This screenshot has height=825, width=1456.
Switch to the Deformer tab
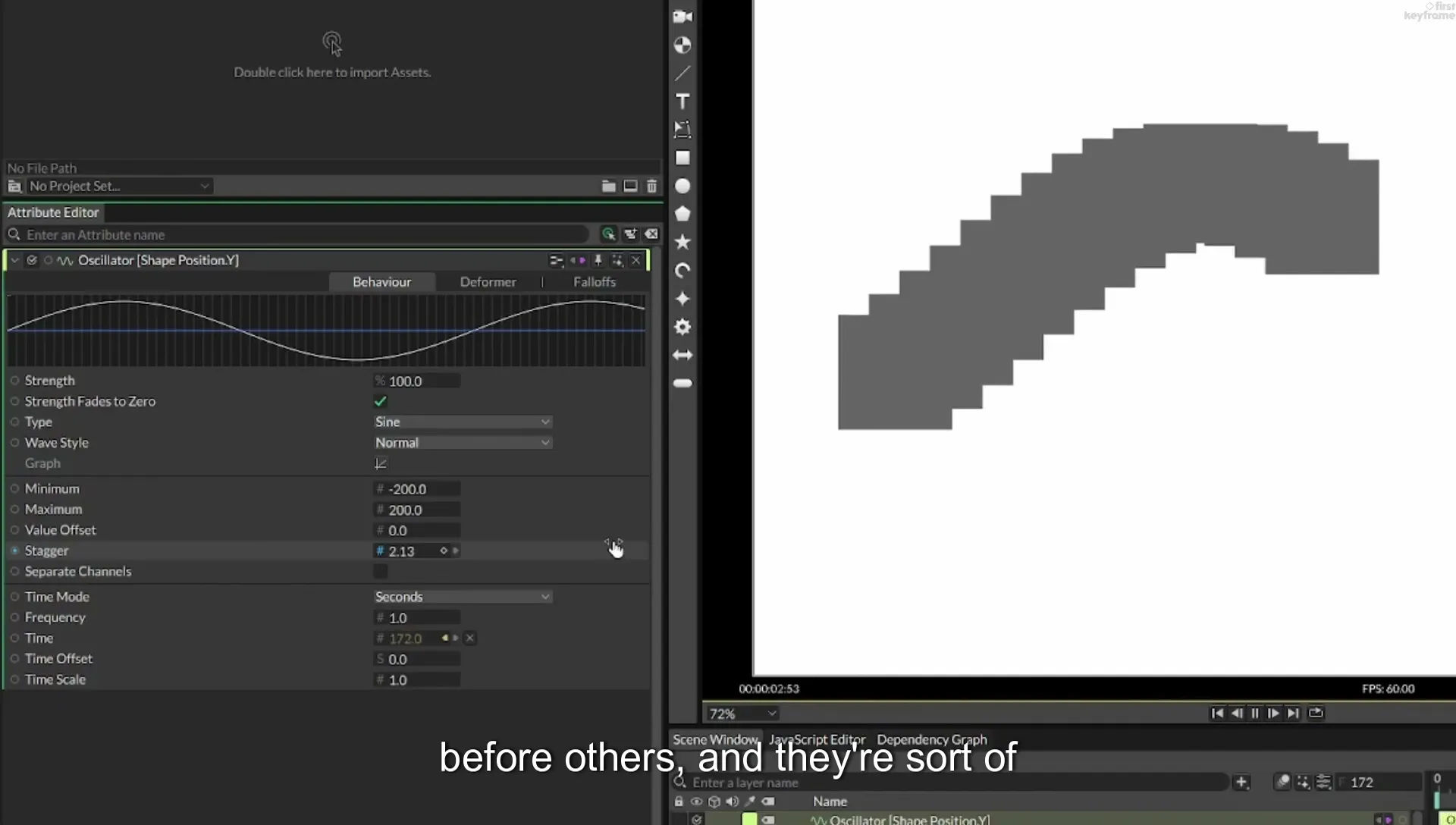tap(488, 282)
